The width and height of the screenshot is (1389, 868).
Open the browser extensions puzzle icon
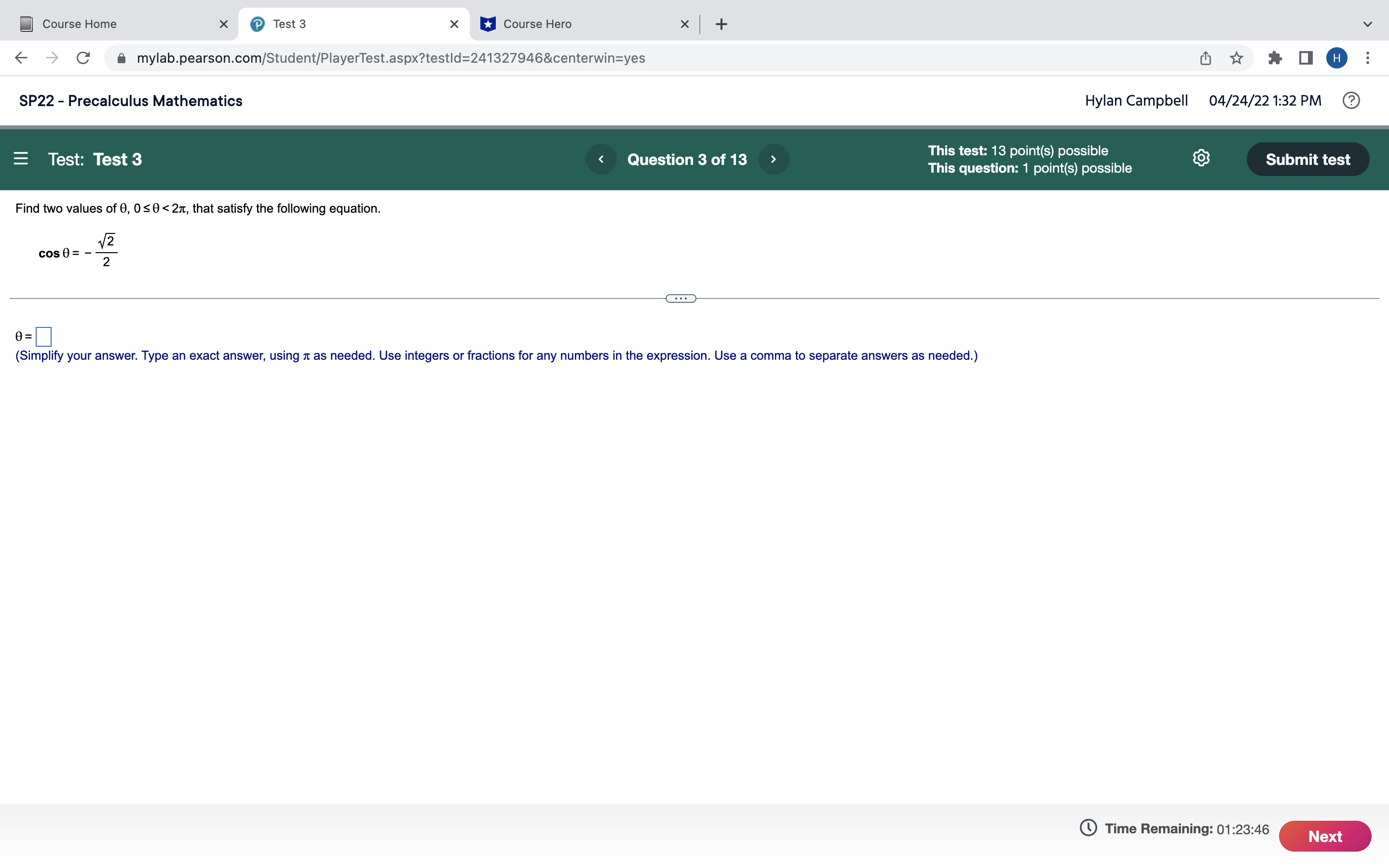point(1275,58)
